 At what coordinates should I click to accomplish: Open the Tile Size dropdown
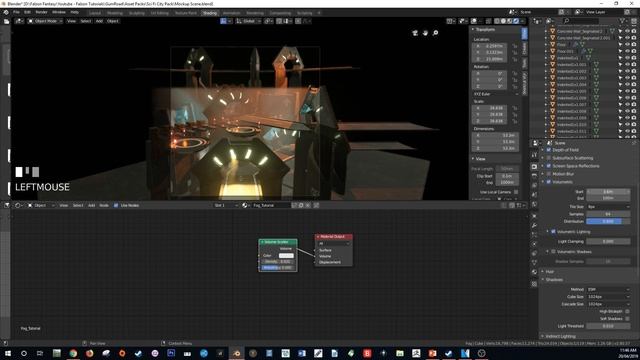pyautogui.click(x=608, y=207)
